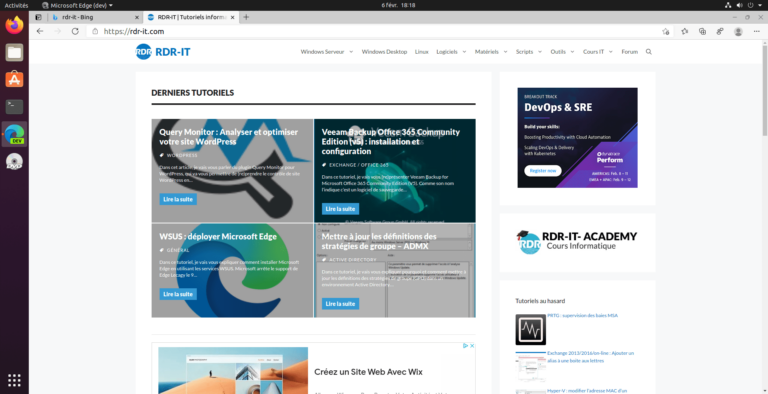Select the RDR-IT Tutoriels tab
This screenshot has width=768, height=394.
coord(191,17)
